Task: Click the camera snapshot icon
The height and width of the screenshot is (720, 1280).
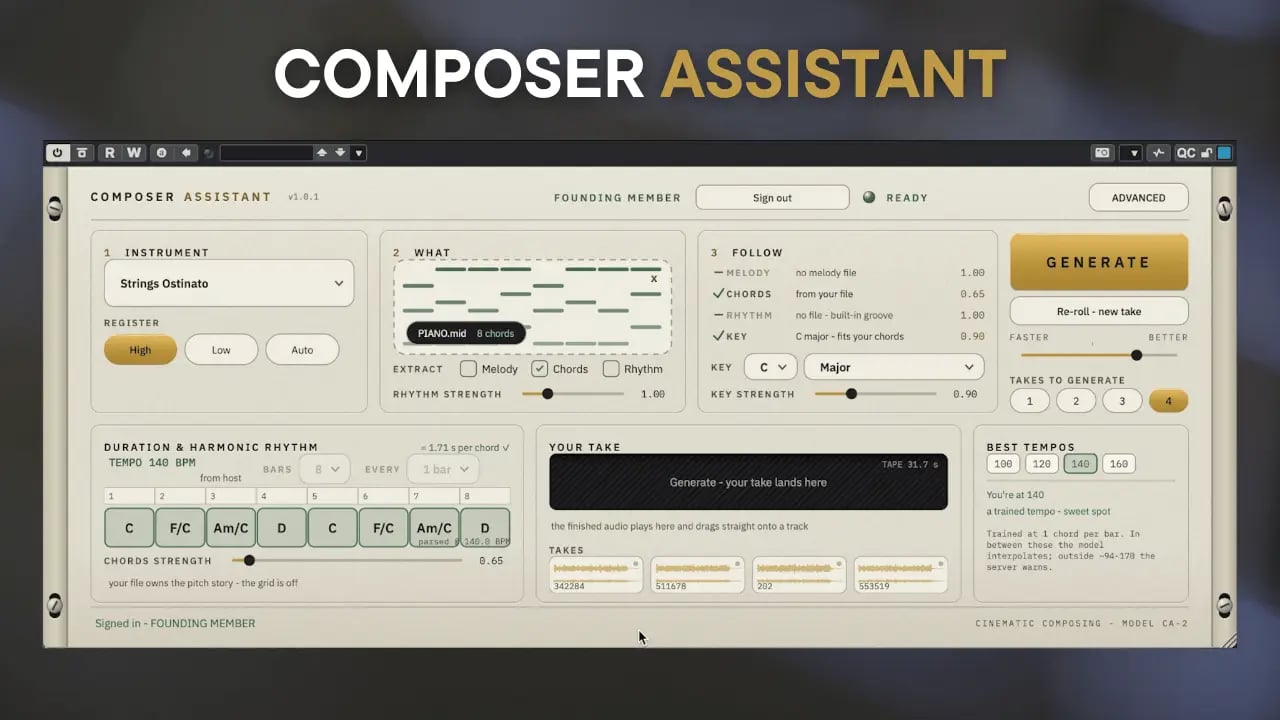Action: tap(1102, 153)
